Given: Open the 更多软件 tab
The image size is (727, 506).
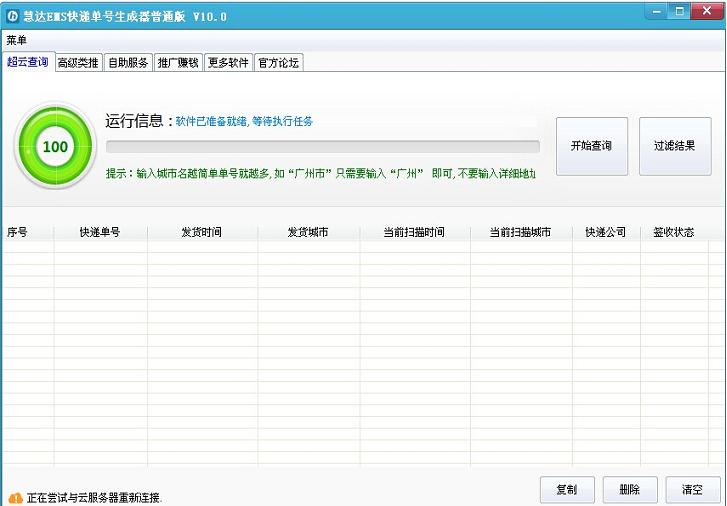Looking at the screenshot, I should coord(228,63).
